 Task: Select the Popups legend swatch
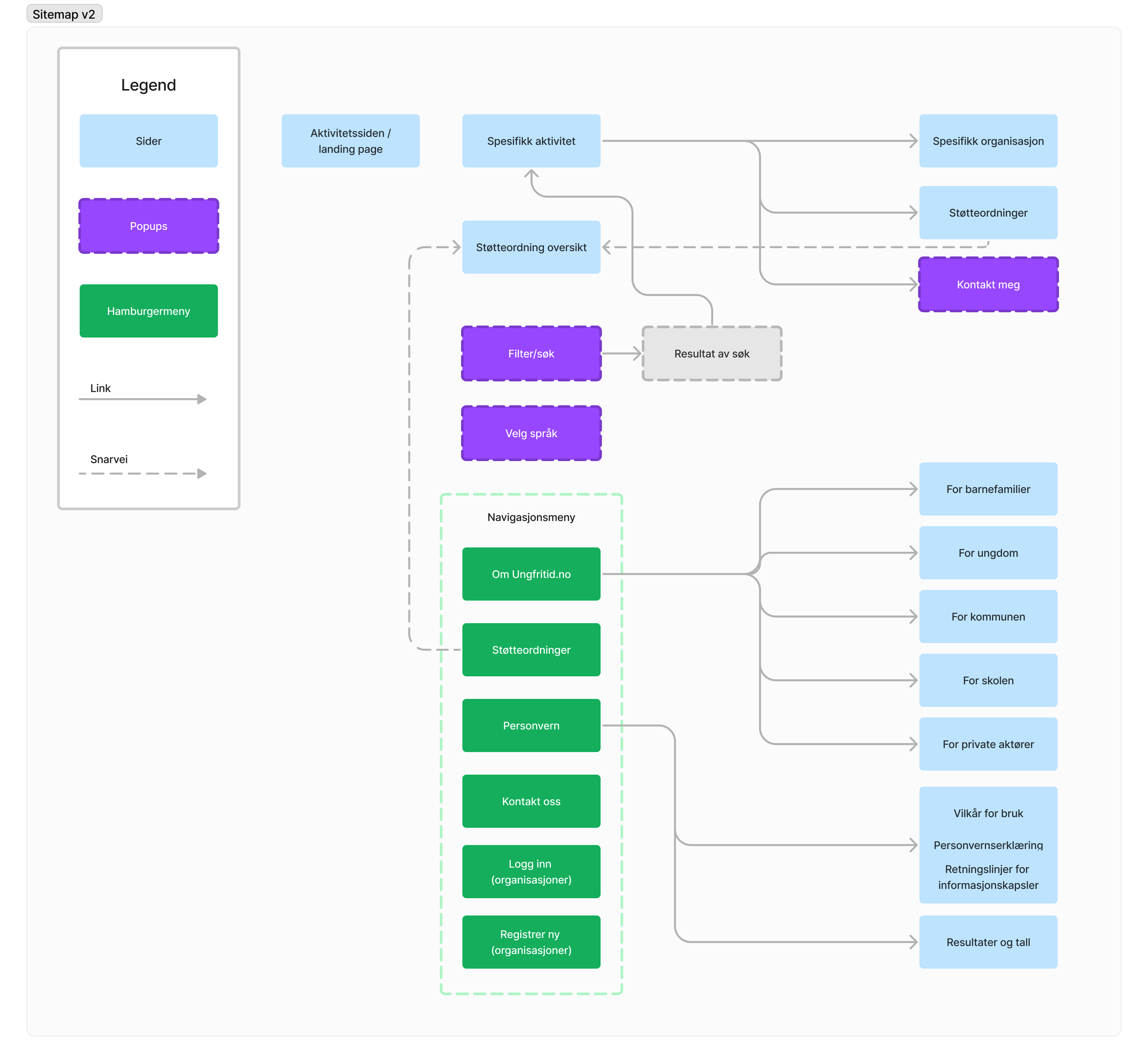148,226
